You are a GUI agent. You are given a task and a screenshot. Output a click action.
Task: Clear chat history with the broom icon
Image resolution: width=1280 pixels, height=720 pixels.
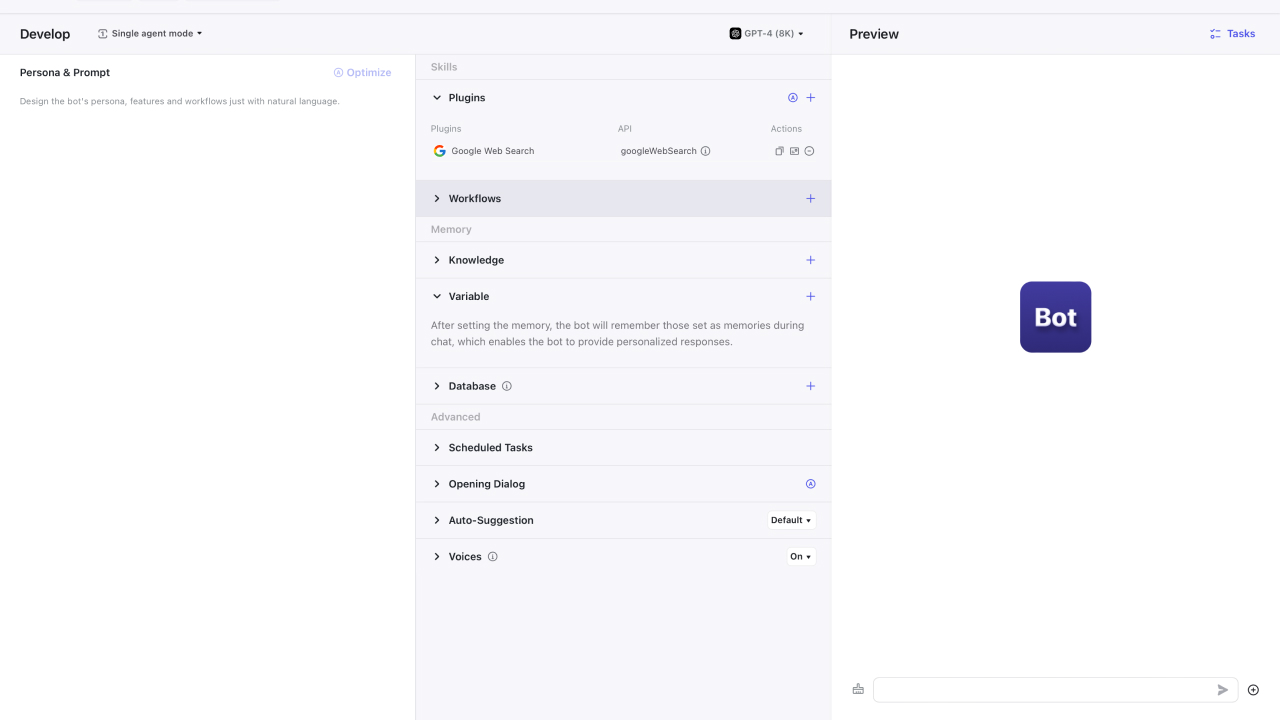click(x=858, y=689)
